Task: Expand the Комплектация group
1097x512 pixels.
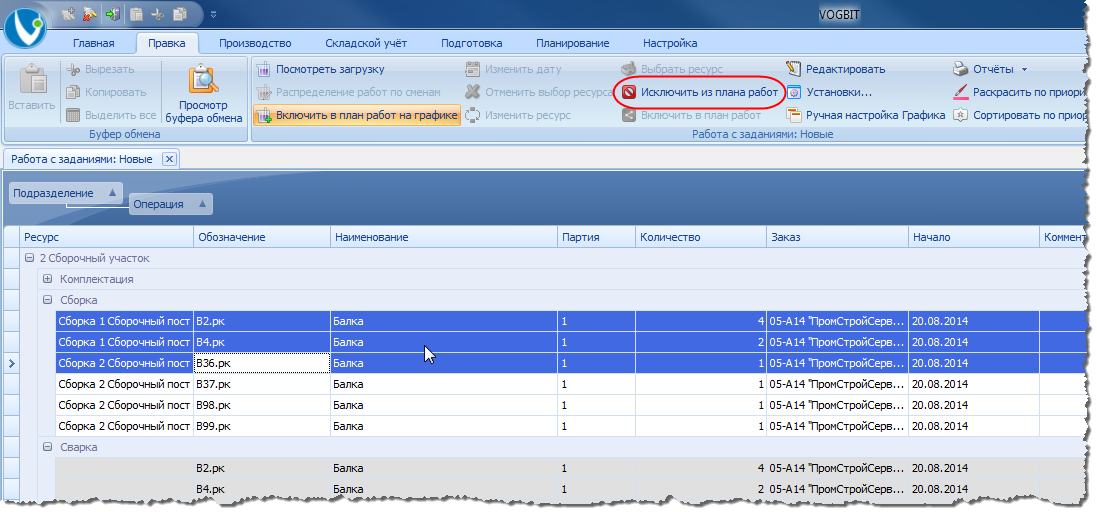Action: point(48,279)
